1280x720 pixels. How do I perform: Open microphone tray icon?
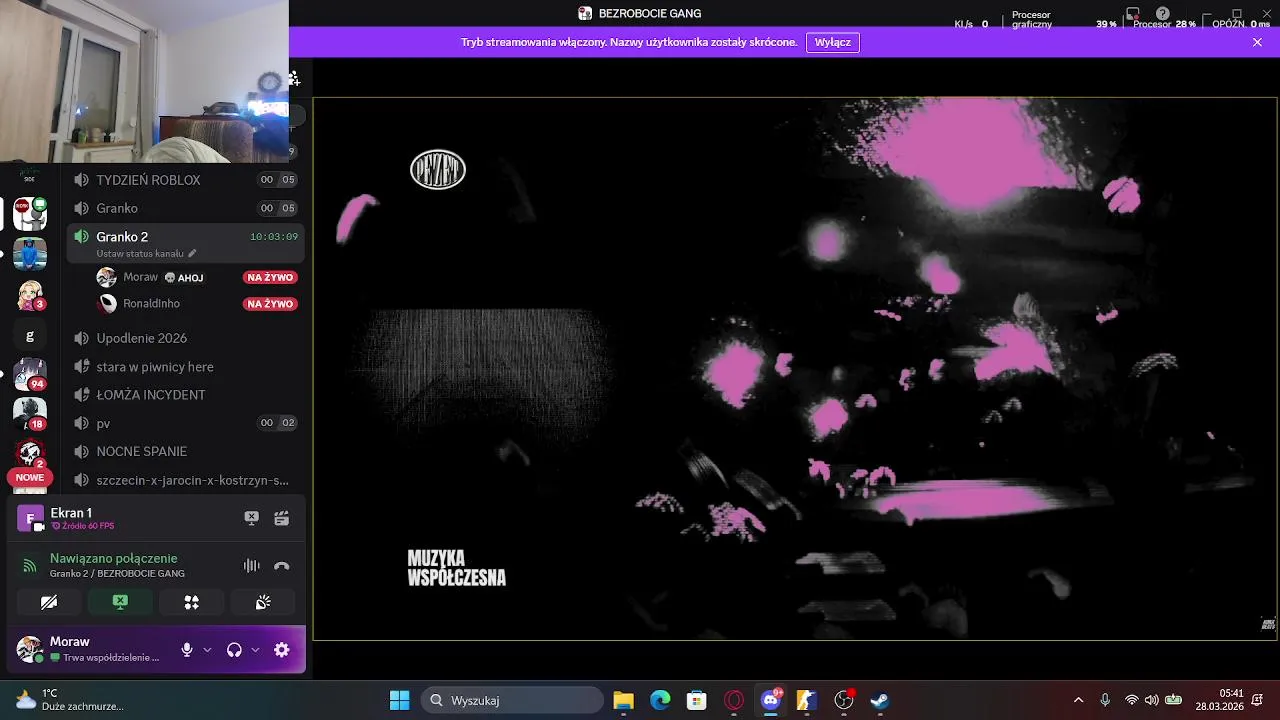click(x=1105, y=700)
